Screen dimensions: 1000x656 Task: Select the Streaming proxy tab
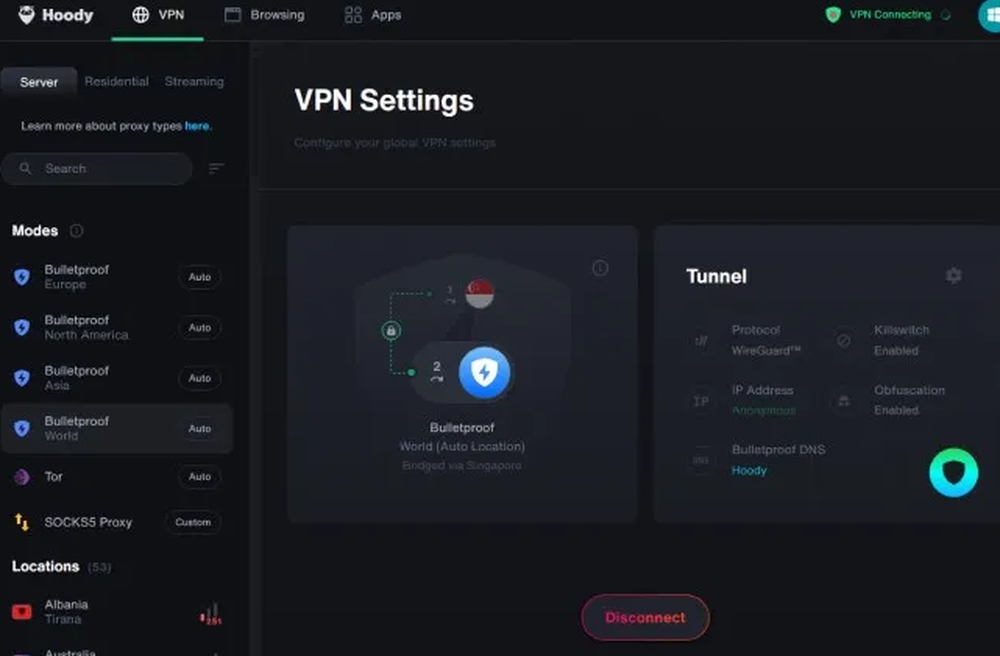(195, 82)
